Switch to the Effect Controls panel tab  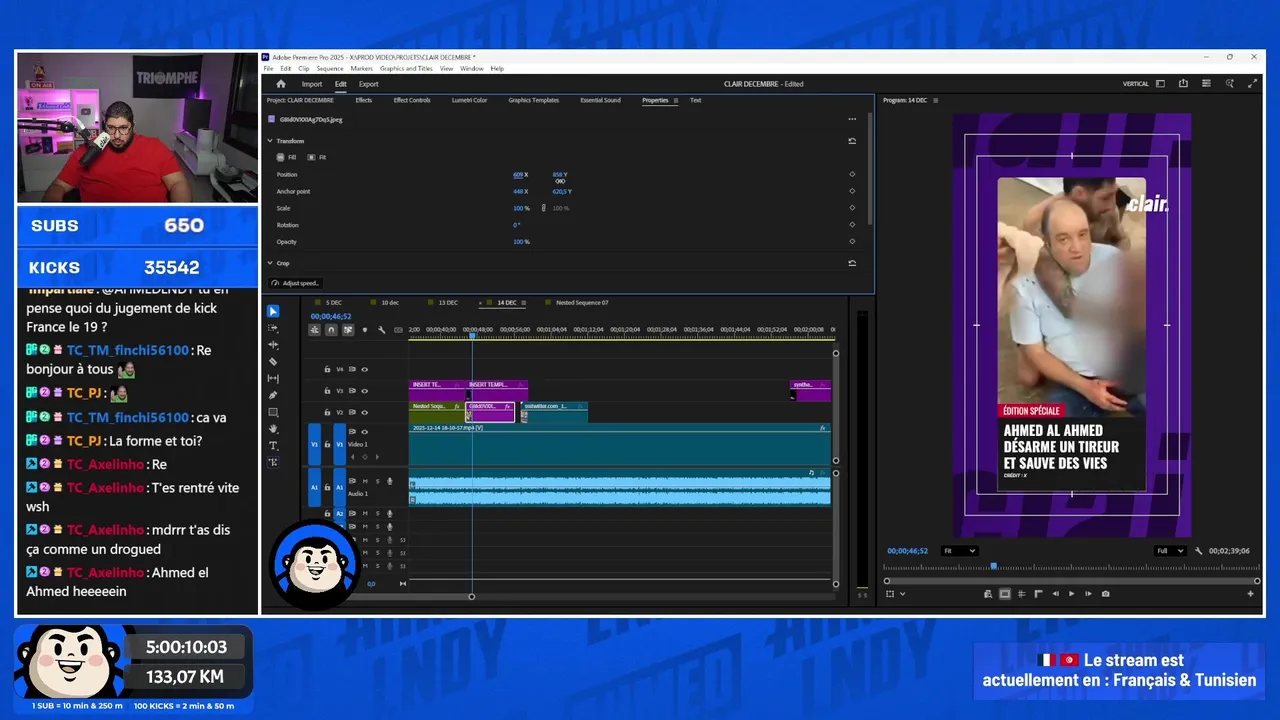pyautogui.click(x=412, y=100)
